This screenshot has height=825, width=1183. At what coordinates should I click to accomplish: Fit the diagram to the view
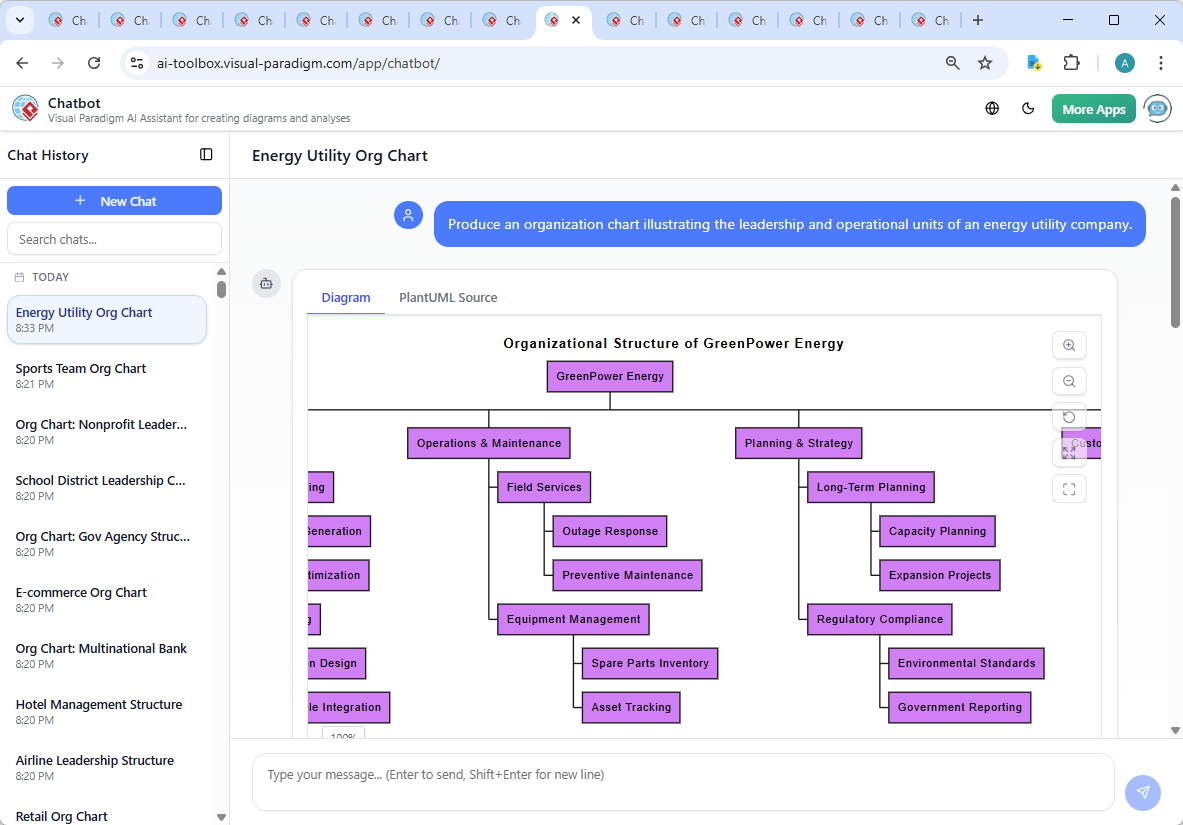[1069, 451]
